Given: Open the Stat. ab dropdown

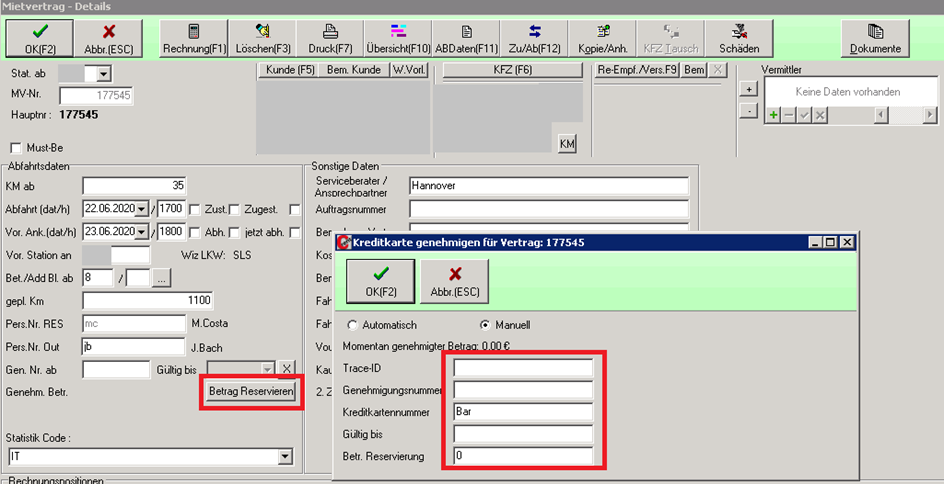Looking at the screenshot, I should [x=102, y=74].
